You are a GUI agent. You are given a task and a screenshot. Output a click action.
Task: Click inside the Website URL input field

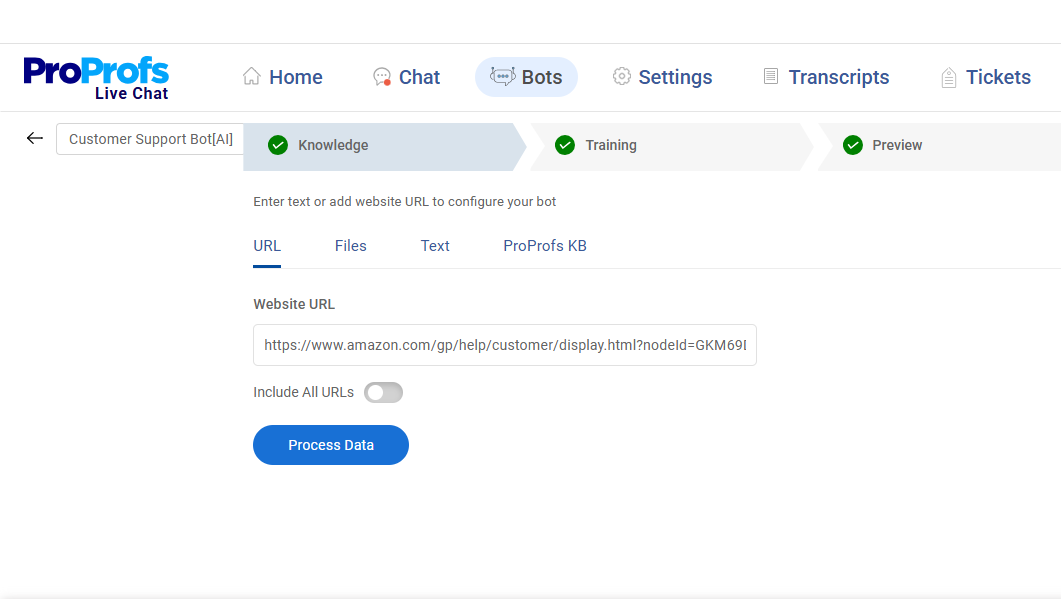[504, 345]
